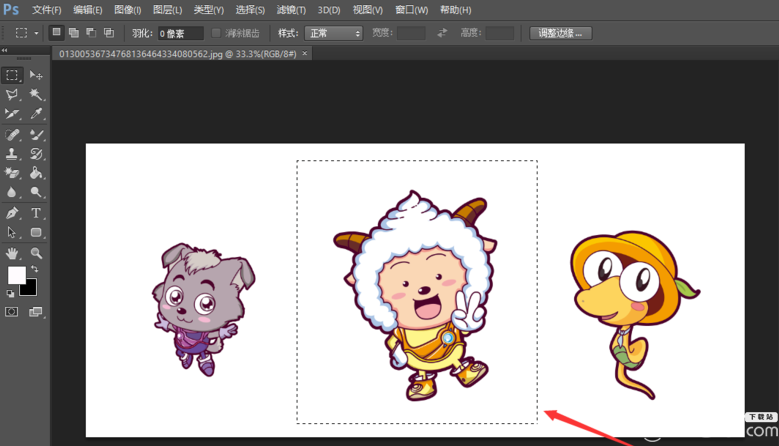This screenshot has height=446, width=779.
Task: Open the 图层(L) menu
Action: tap(167, 10)
